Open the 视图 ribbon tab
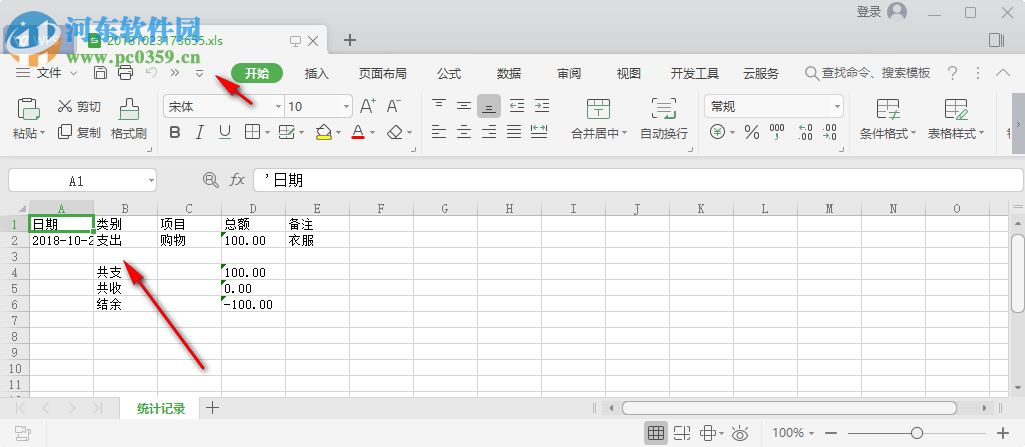Screen dimensions: 1025x447 [629, 73]
